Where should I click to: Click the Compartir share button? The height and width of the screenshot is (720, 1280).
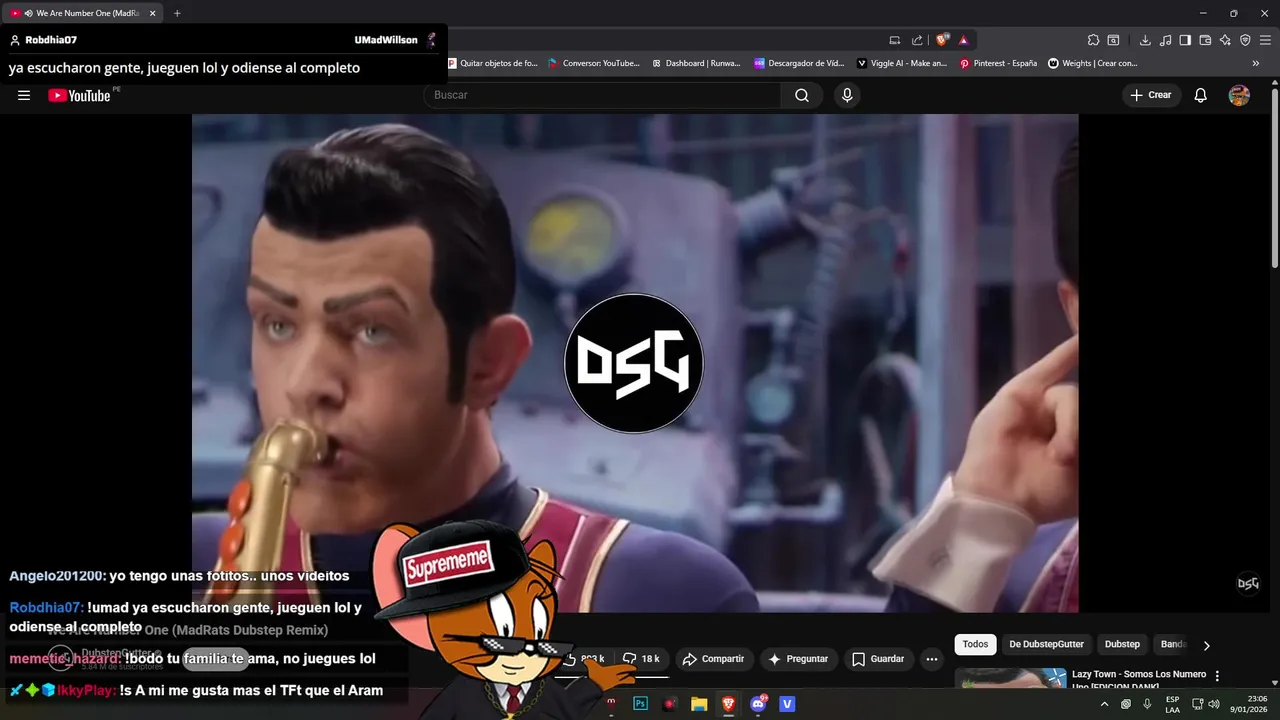pos(713,659)
